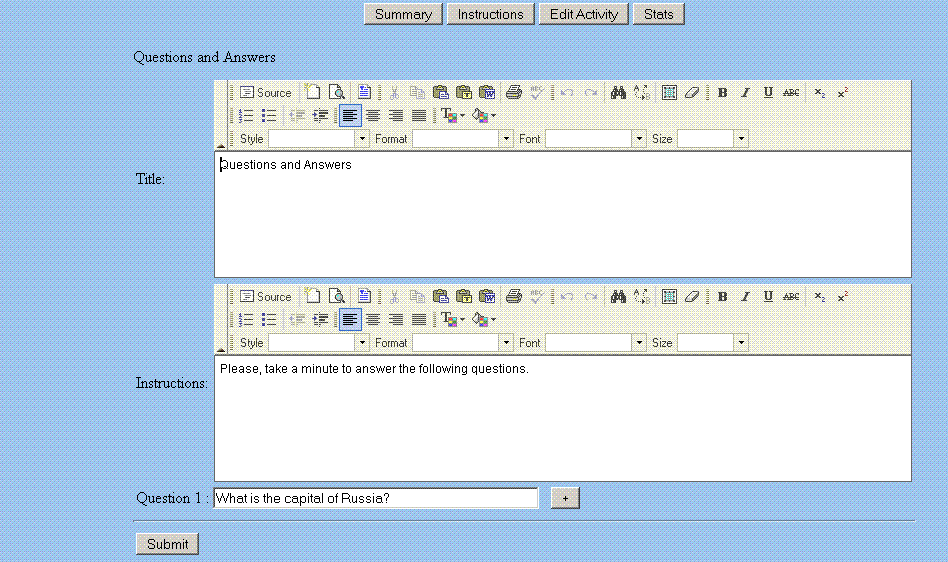Open the Stats tab
This screenshot has height=562, width=948.
[x=658, y=14]
